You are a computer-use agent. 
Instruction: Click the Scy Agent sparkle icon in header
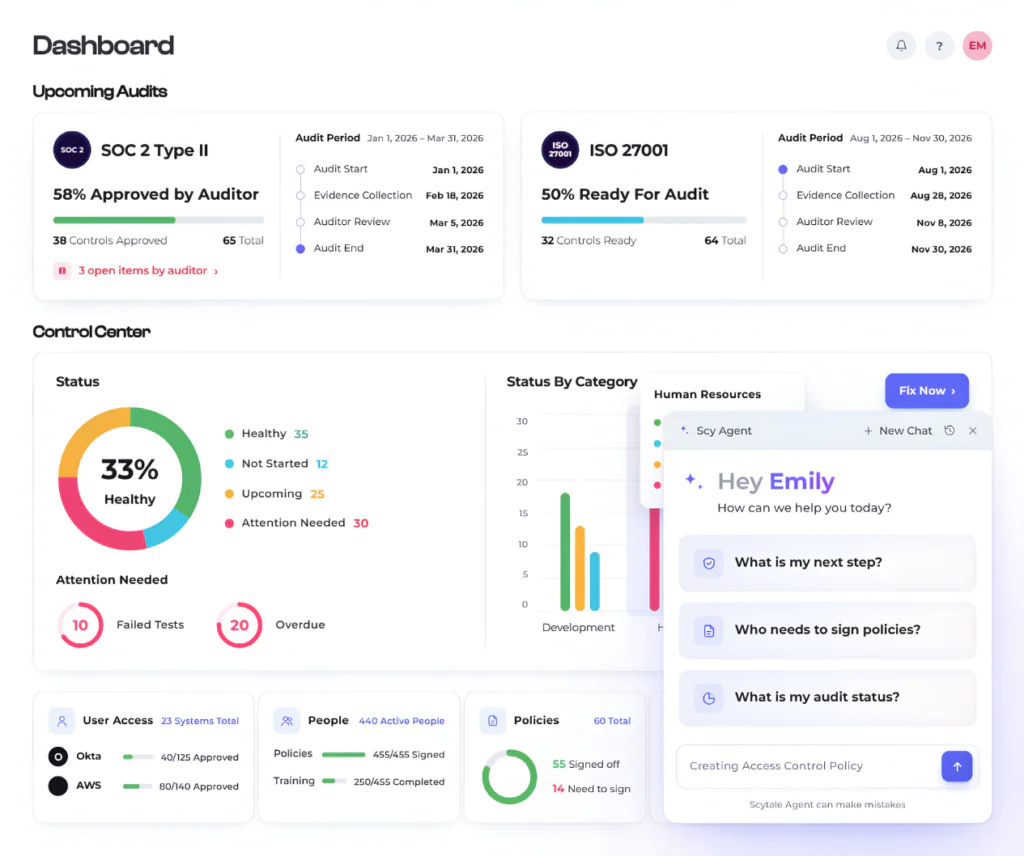(x=684, y=430)
